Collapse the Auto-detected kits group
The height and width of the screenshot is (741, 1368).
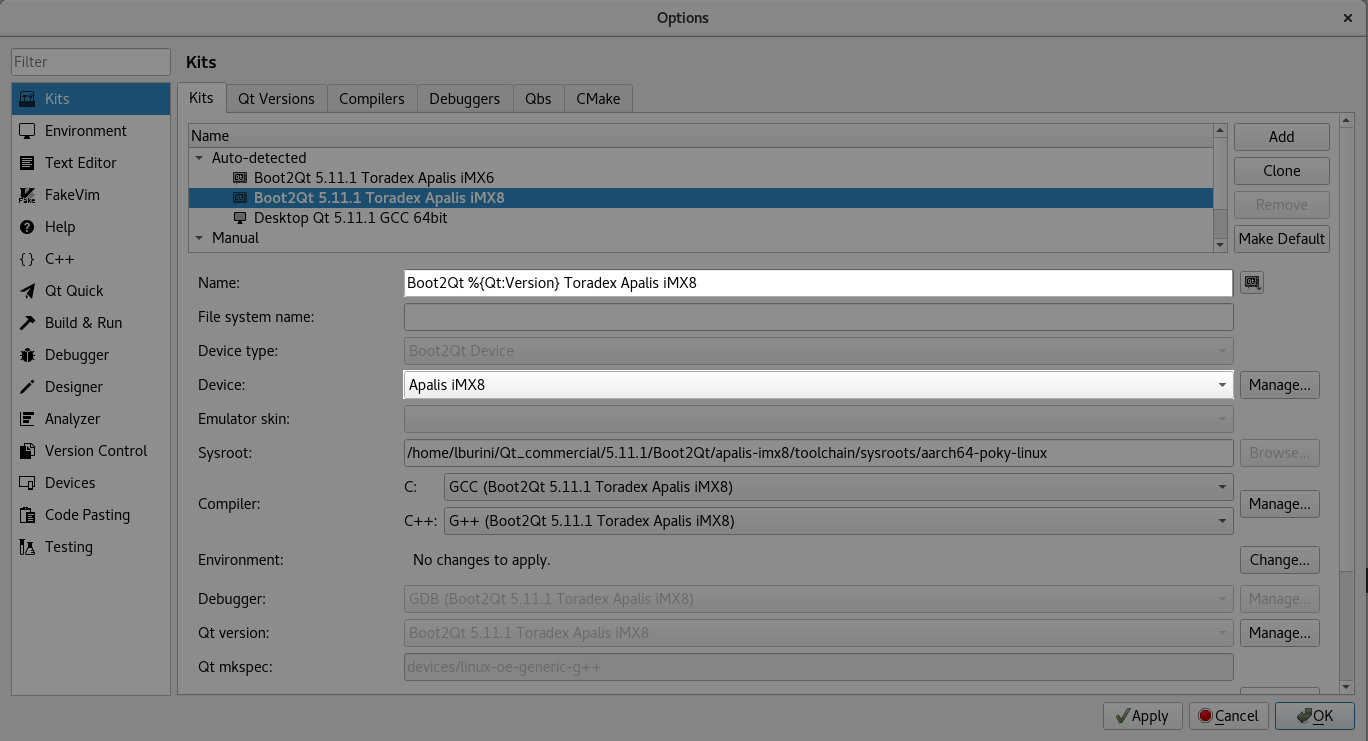tap(199, 158)
